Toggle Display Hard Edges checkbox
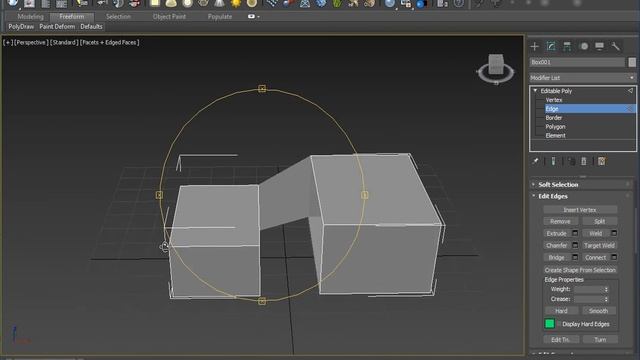The width and height of the screenshot is (640, 360). 558,324
